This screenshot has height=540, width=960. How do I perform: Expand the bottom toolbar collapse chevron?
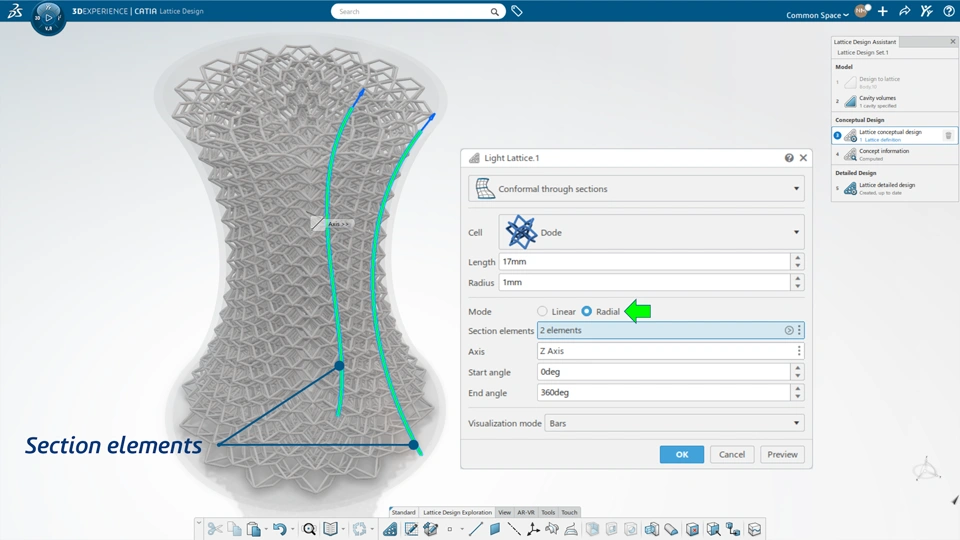(x=198, y=522)
